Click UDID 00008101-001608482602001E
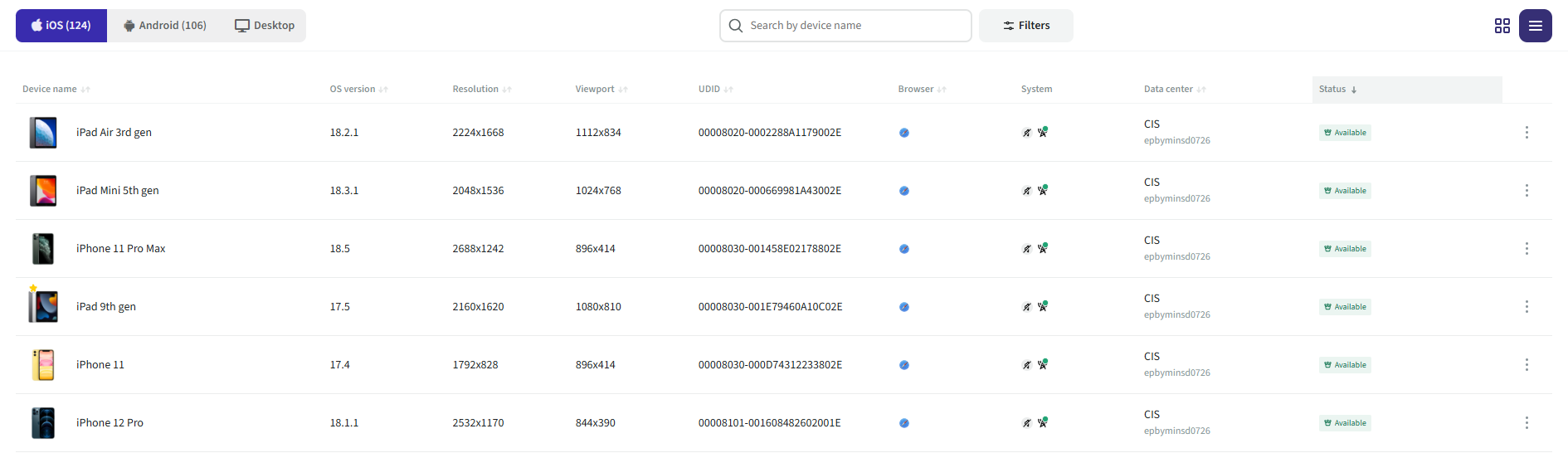 769,423
